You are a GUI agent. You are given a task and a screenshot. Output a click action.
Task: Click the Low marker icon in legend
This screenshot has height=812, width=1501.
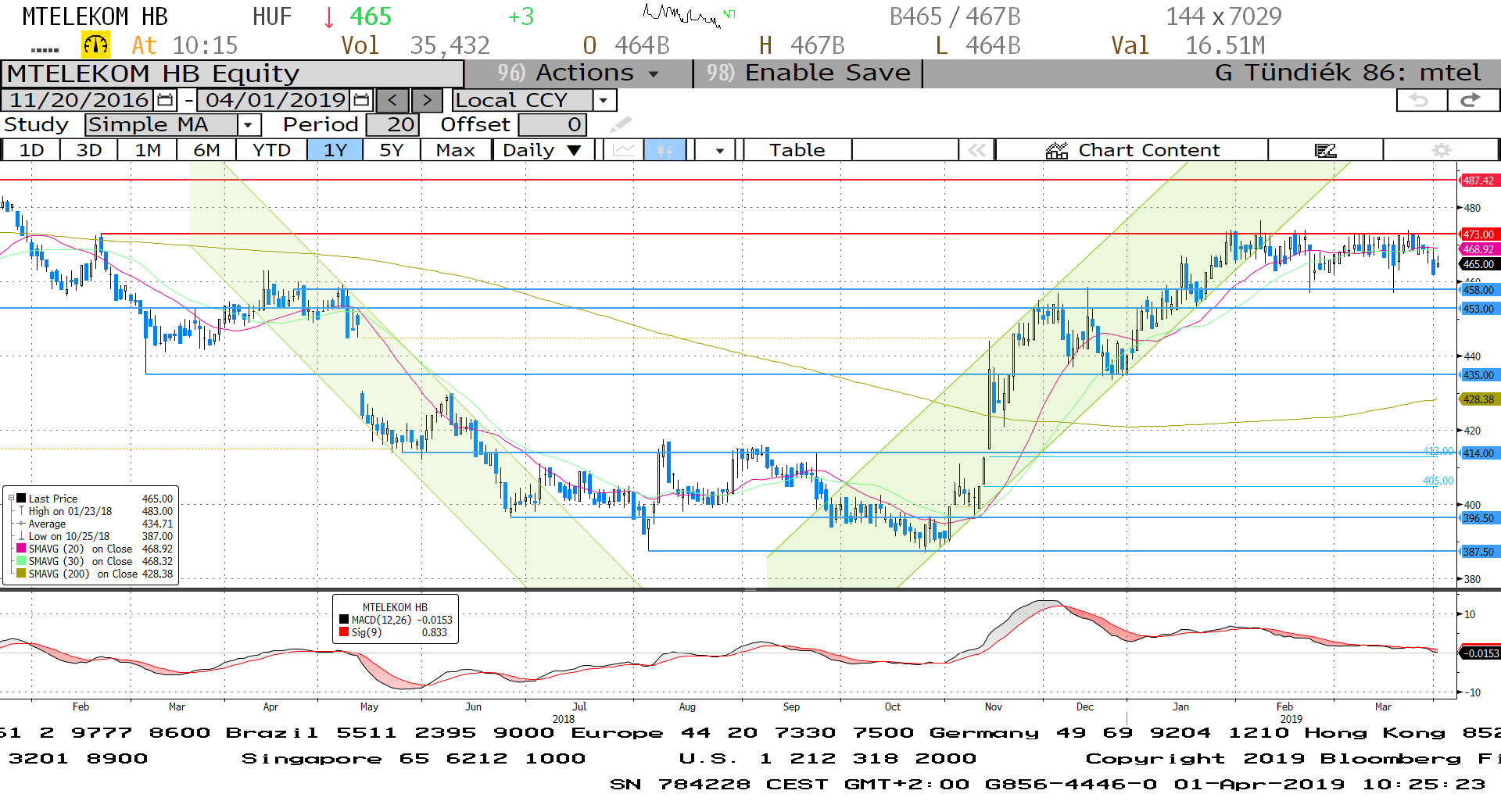click(22, 536)
